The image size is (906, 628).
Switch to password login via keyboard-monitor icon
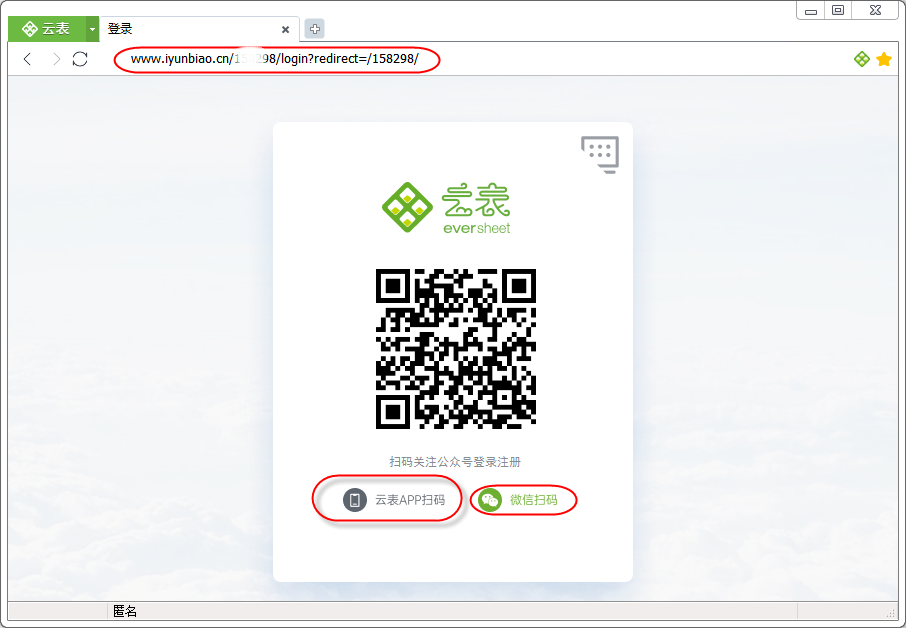pos(600,154)
